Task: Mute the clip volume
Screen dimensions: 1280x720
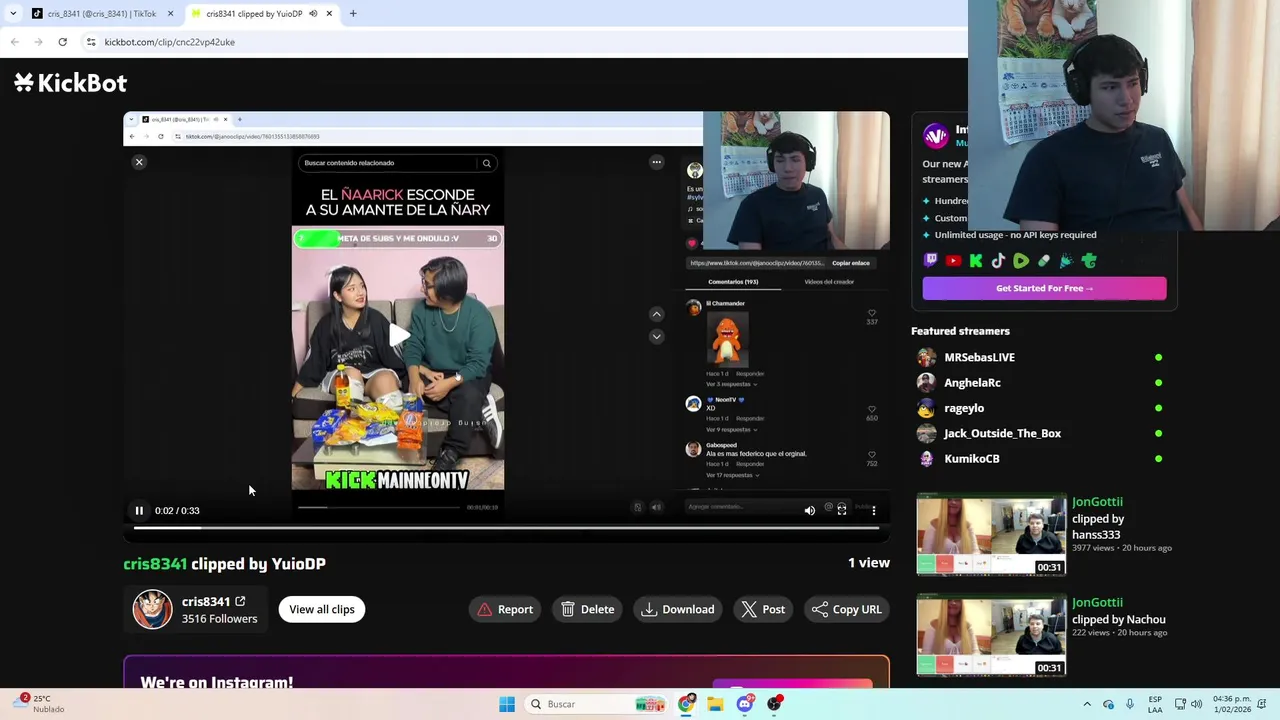Action: 810,511
